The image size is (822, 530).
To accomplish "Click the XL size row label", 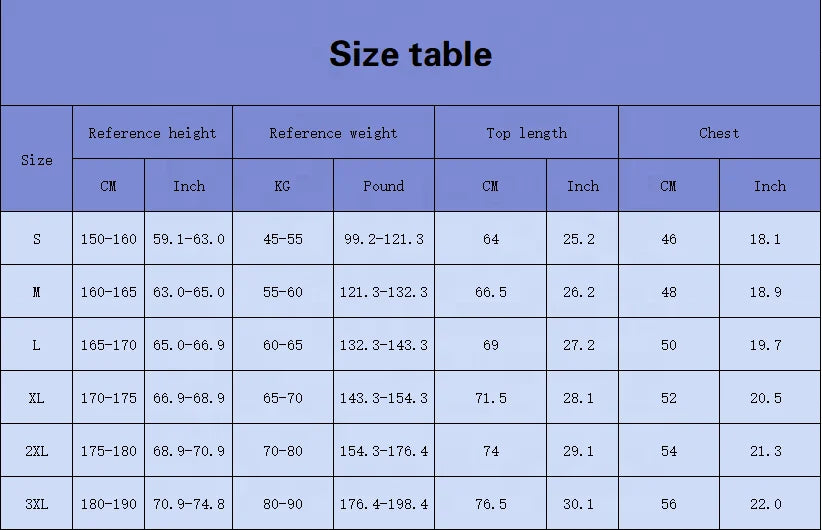I will click(37, 398).
